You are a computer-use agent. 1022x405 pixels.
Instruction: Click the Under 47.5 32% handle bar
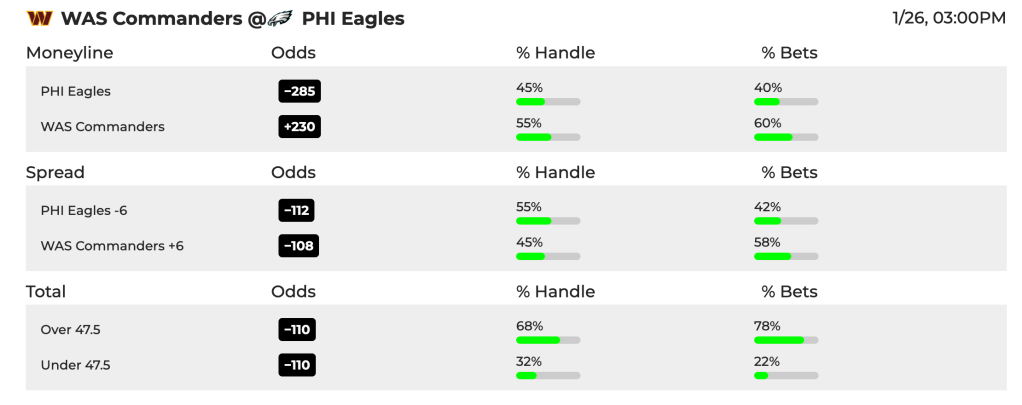tap(548, 376)
